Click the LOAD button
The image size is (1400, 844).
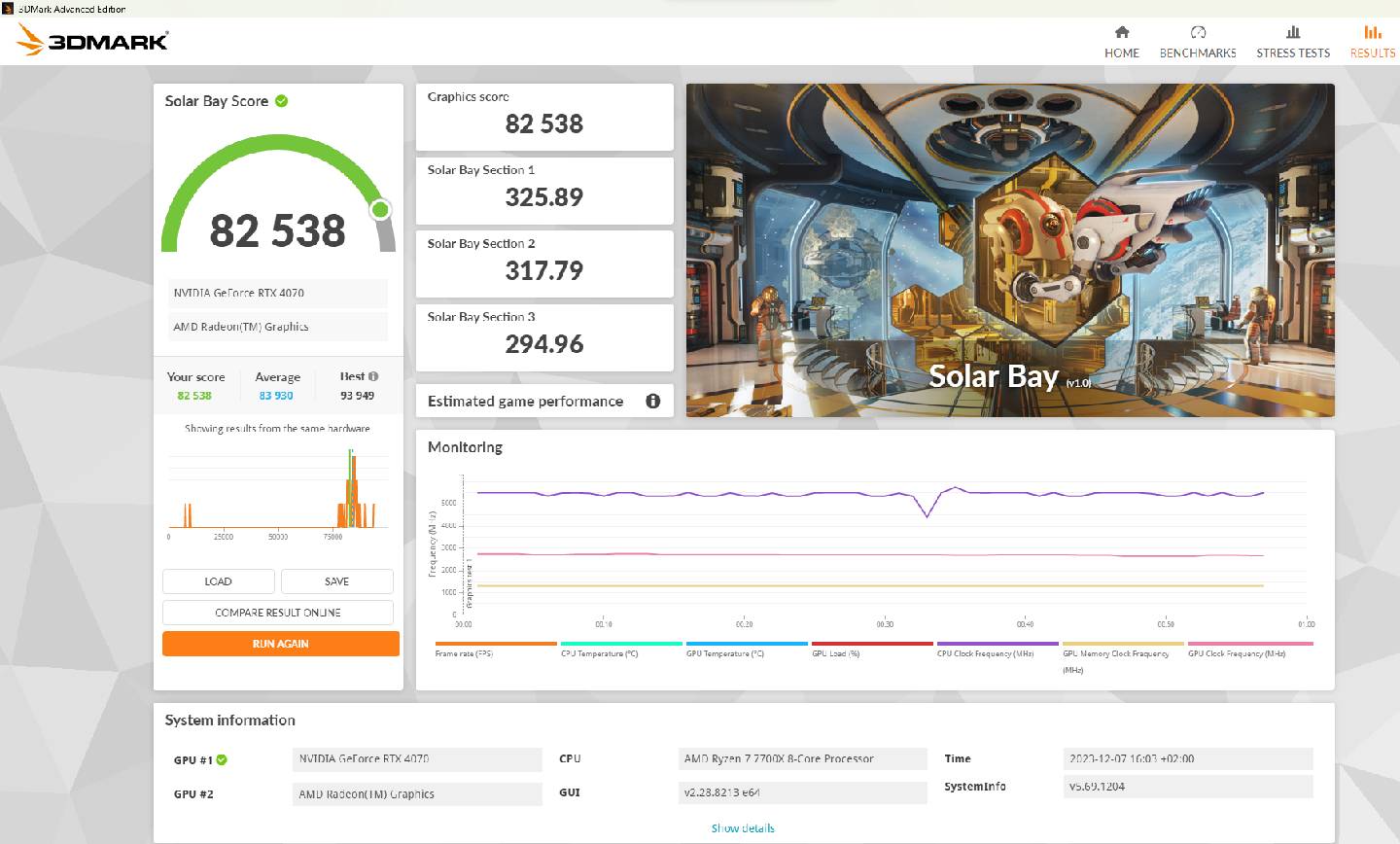[218, 581]
